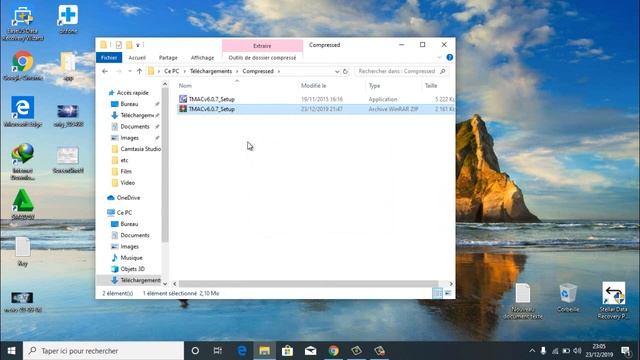Screen dimensions: 640x360
Task: Switch to the Accueil ribbon tab
Action: [x=137, y=58]
